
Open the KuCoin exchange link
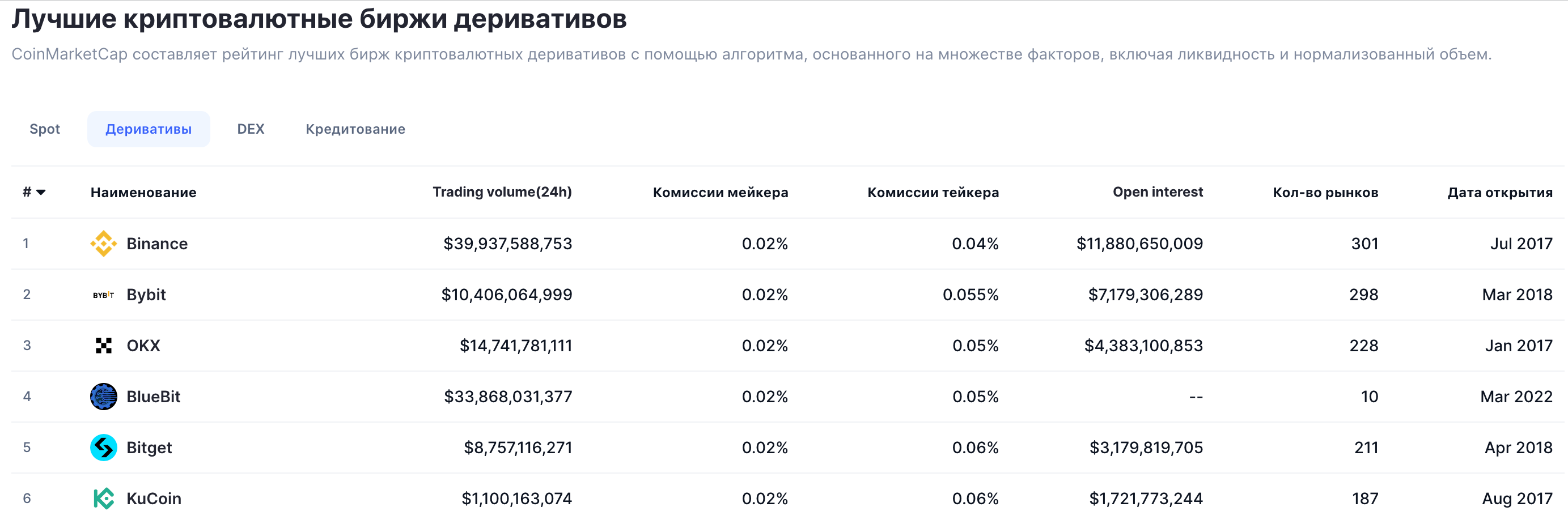point(154,499)
